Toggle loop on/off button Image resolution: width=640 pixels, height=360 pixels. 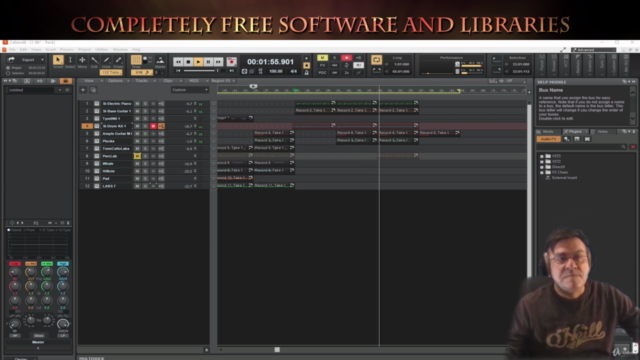[376, 60]
